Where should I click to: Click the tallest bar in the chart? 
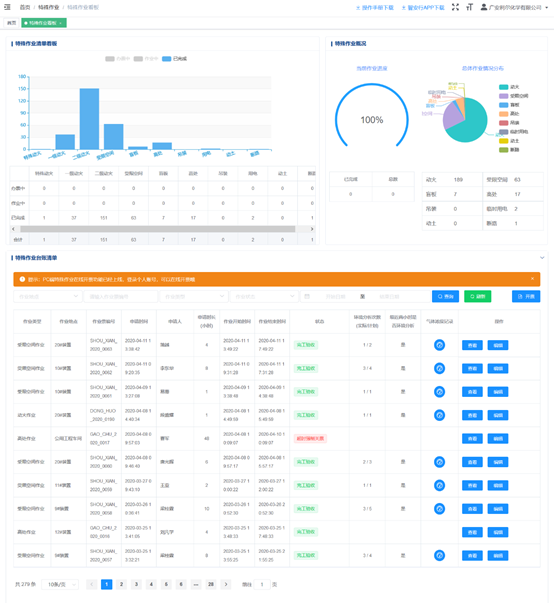(x=89, y=119)
